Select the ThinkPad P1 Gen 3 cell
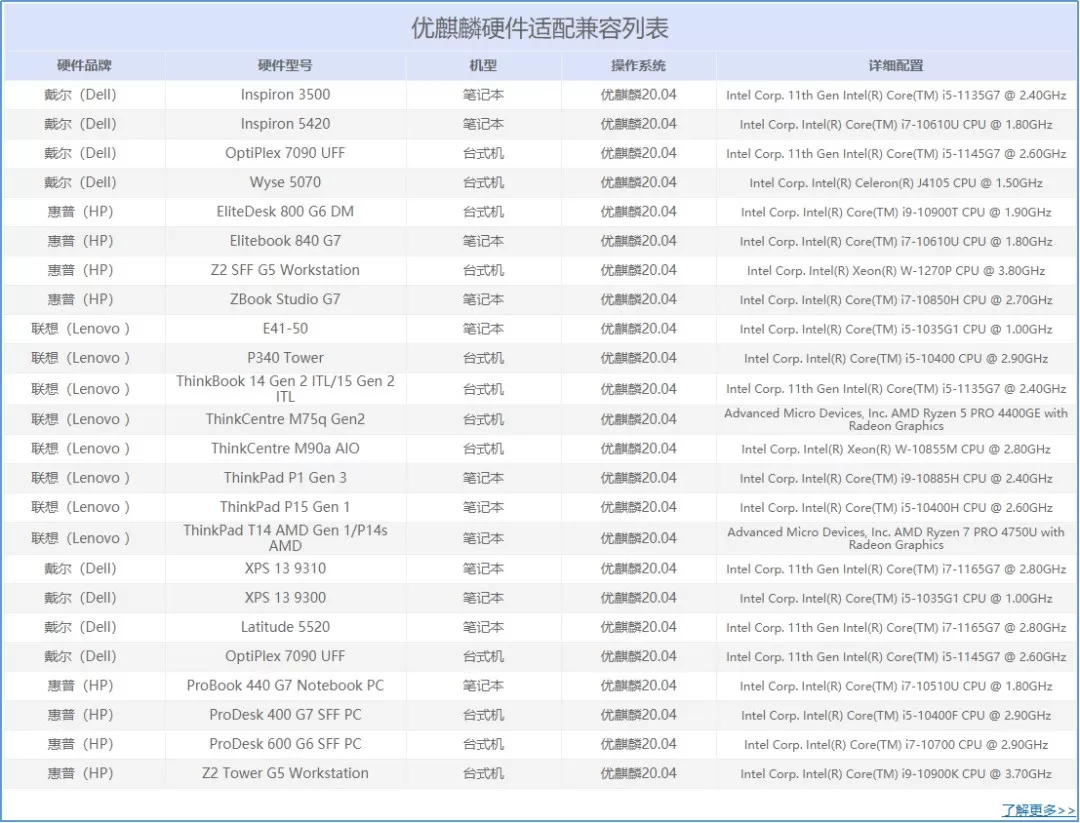Screen dimensions: 1080x823 [285, 478]
